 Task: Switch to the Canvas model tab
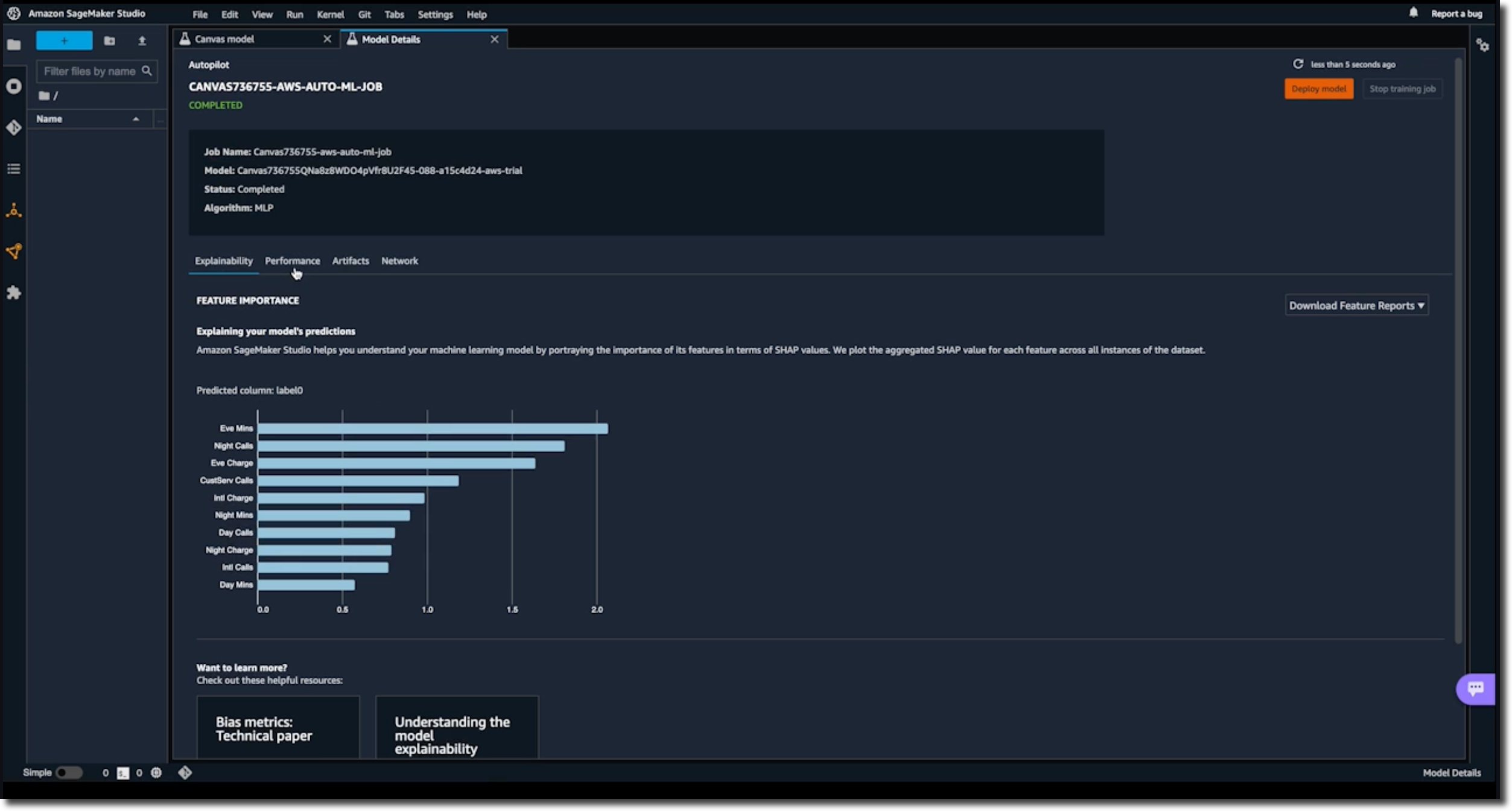224,39
